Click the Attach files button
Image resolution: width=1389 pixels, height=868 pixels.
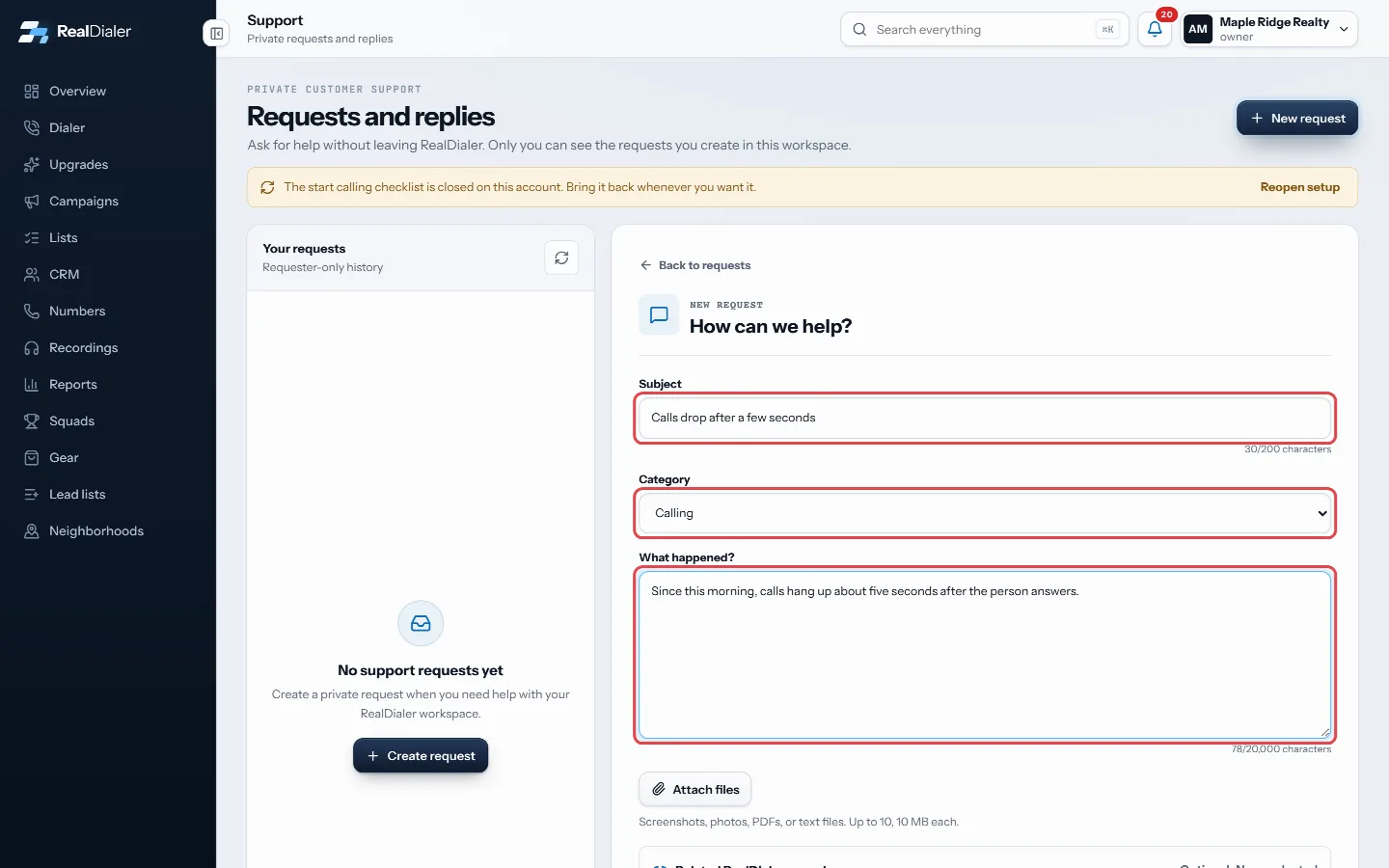click(694, 790)
